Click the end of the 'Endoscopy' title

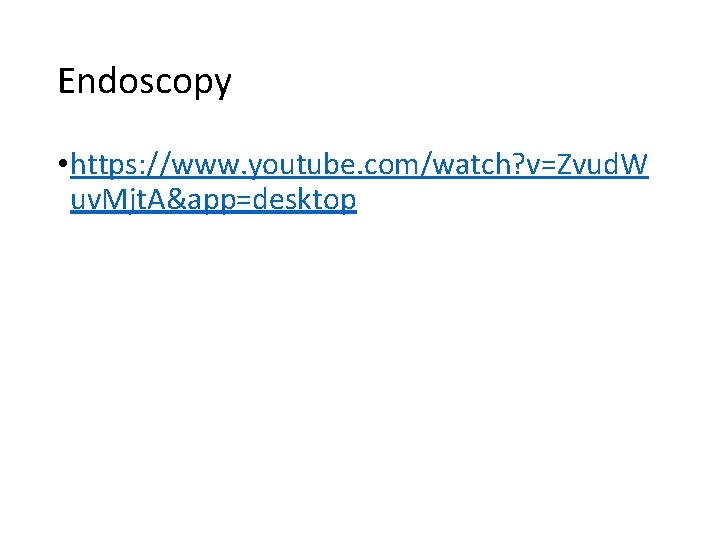pyautogui.click(x=223, y=83)
